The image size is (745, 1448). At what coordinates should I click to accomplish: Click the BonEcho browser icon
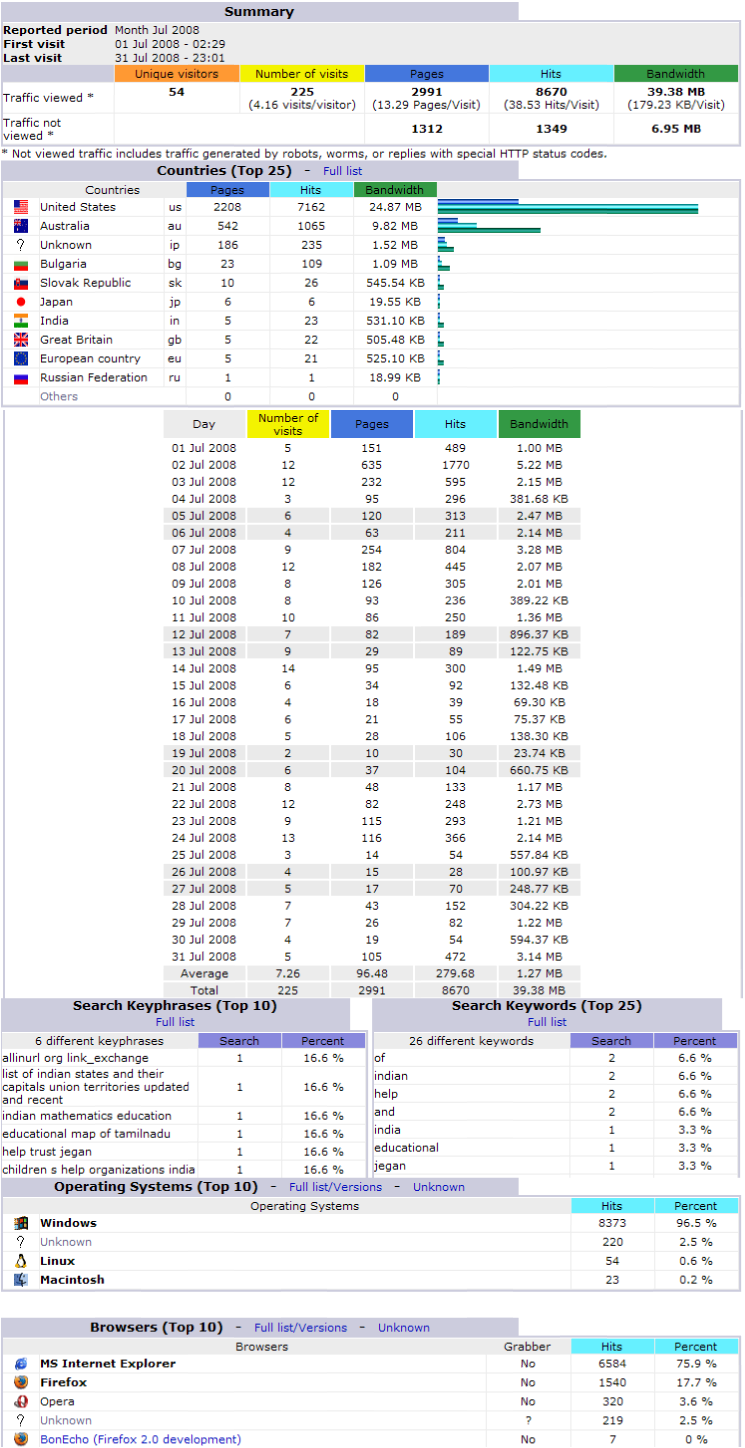[x=21, y=1440]
